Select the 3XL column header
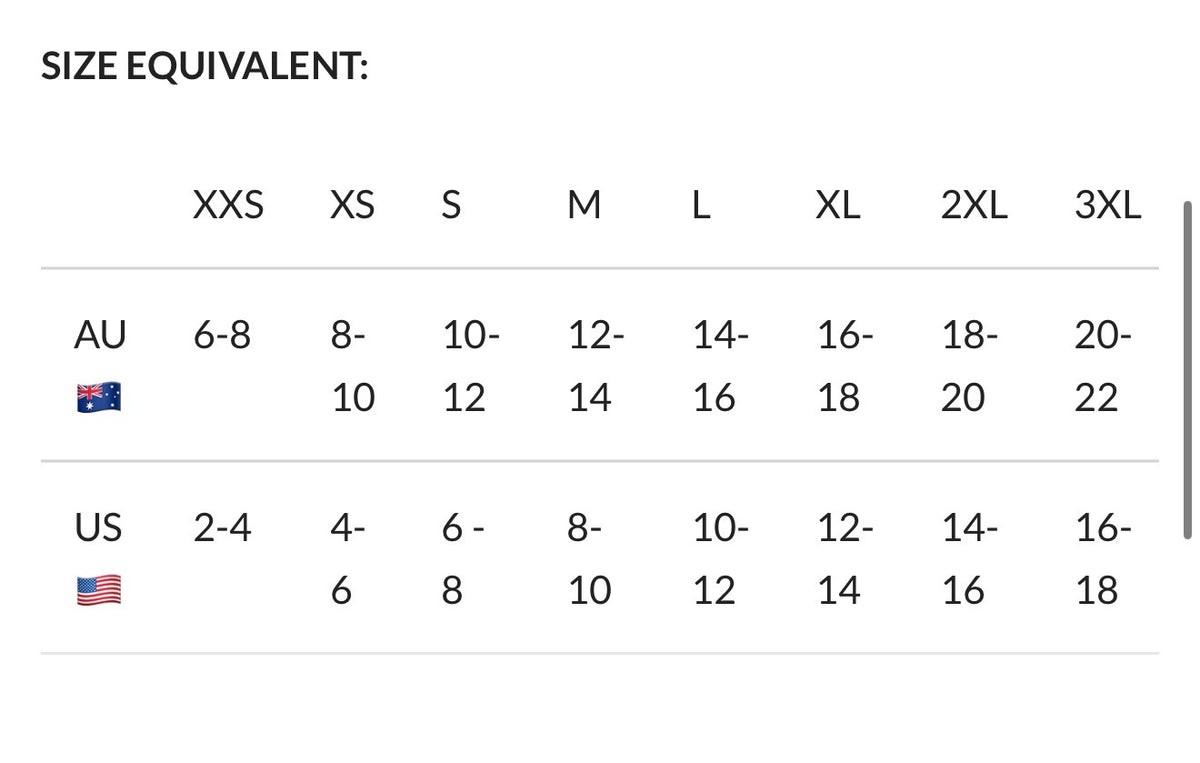Screen dimensions: 1200x763 tap(1107, 206)
